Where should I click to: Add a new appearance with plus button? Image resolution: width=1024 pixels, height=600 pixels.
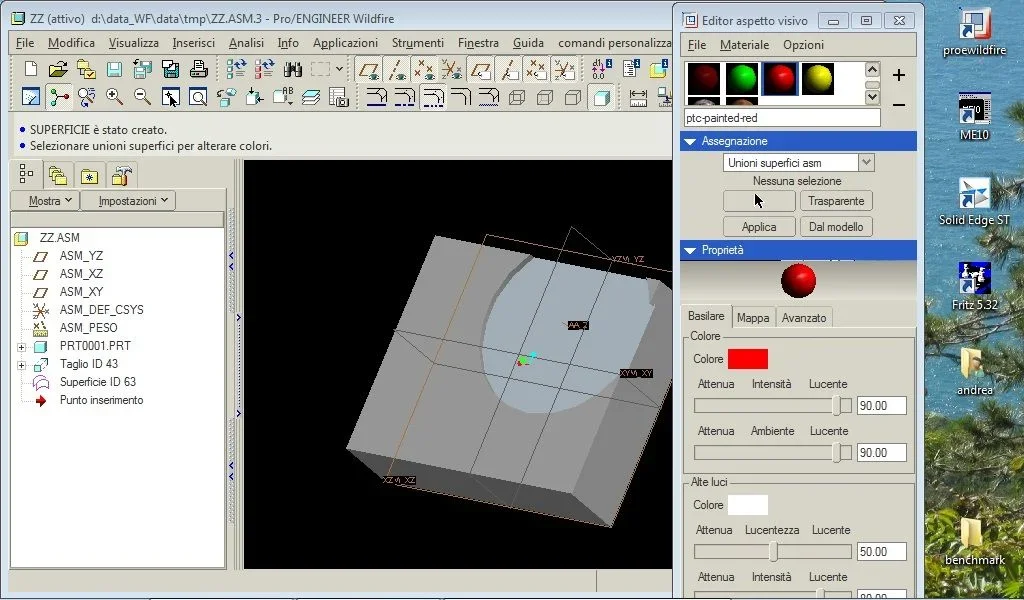click(x=899, y=76)
